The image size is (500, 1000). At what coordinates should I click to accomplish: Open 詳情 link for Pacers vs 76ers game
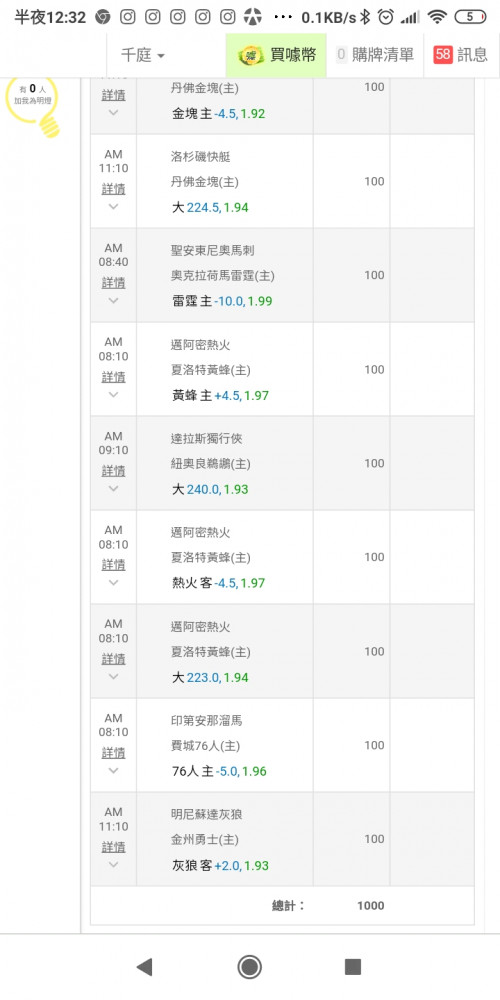(x=114, y=753)
